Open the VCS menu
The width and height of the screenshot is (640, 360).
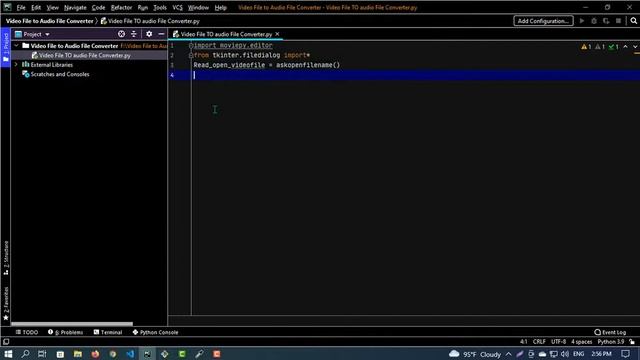(x=178, y=7)
